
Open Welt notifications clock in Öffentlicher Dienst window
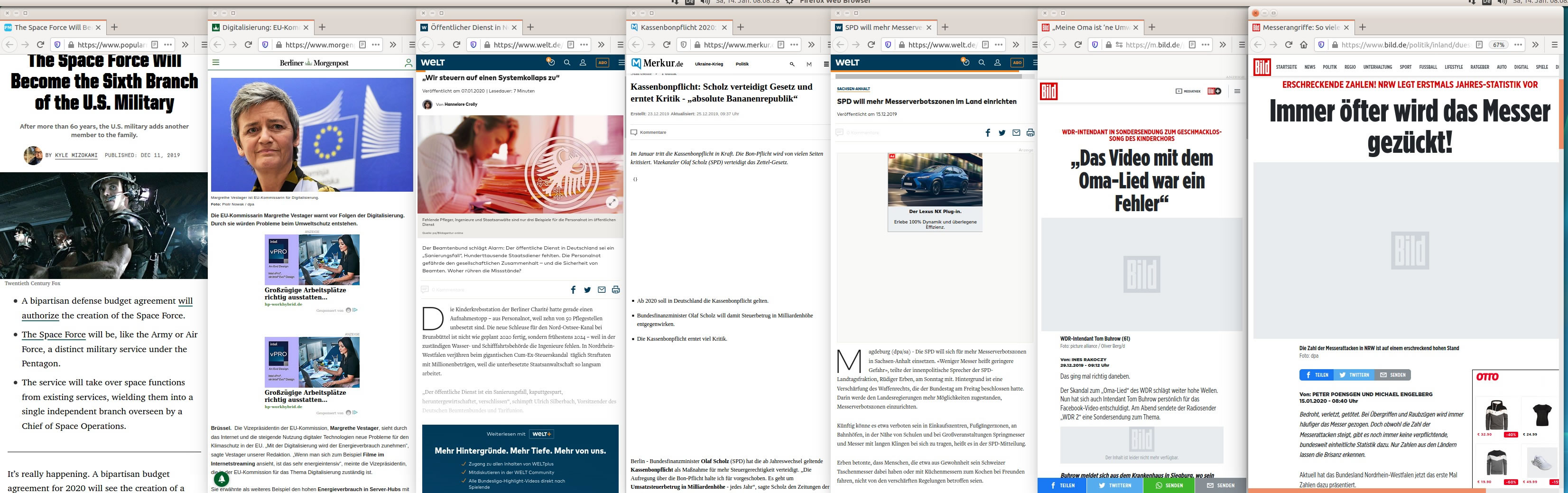(x=550, y=62)
